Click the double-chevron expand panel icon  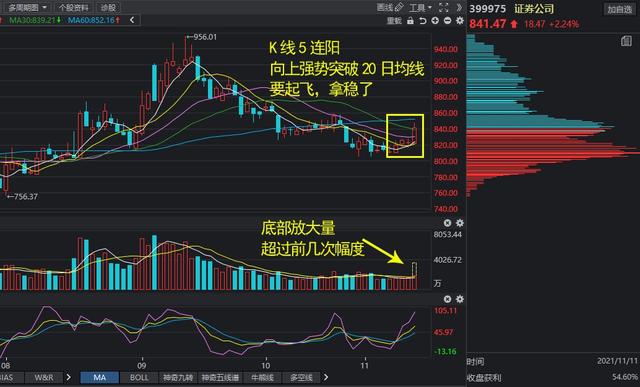pos(459,7)
